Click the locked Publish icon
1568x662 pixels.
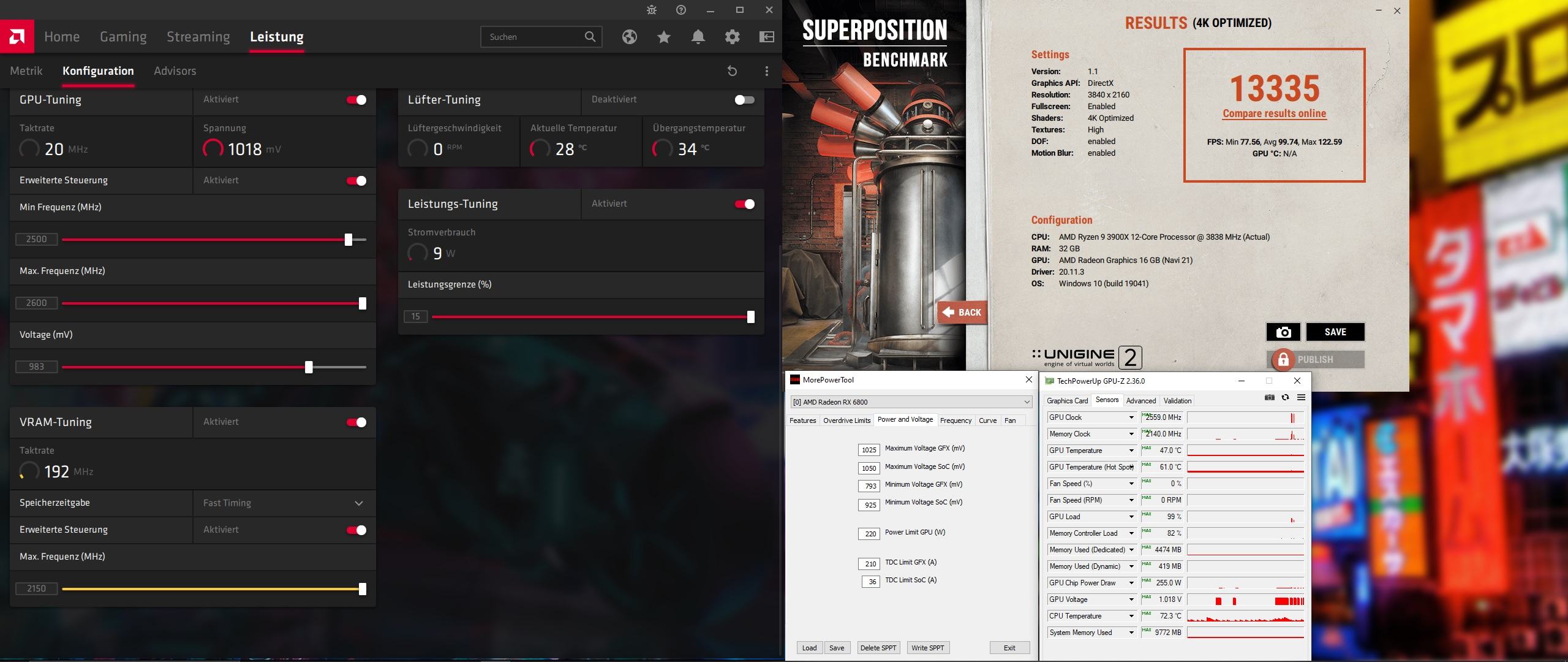tap(1283, 360)
